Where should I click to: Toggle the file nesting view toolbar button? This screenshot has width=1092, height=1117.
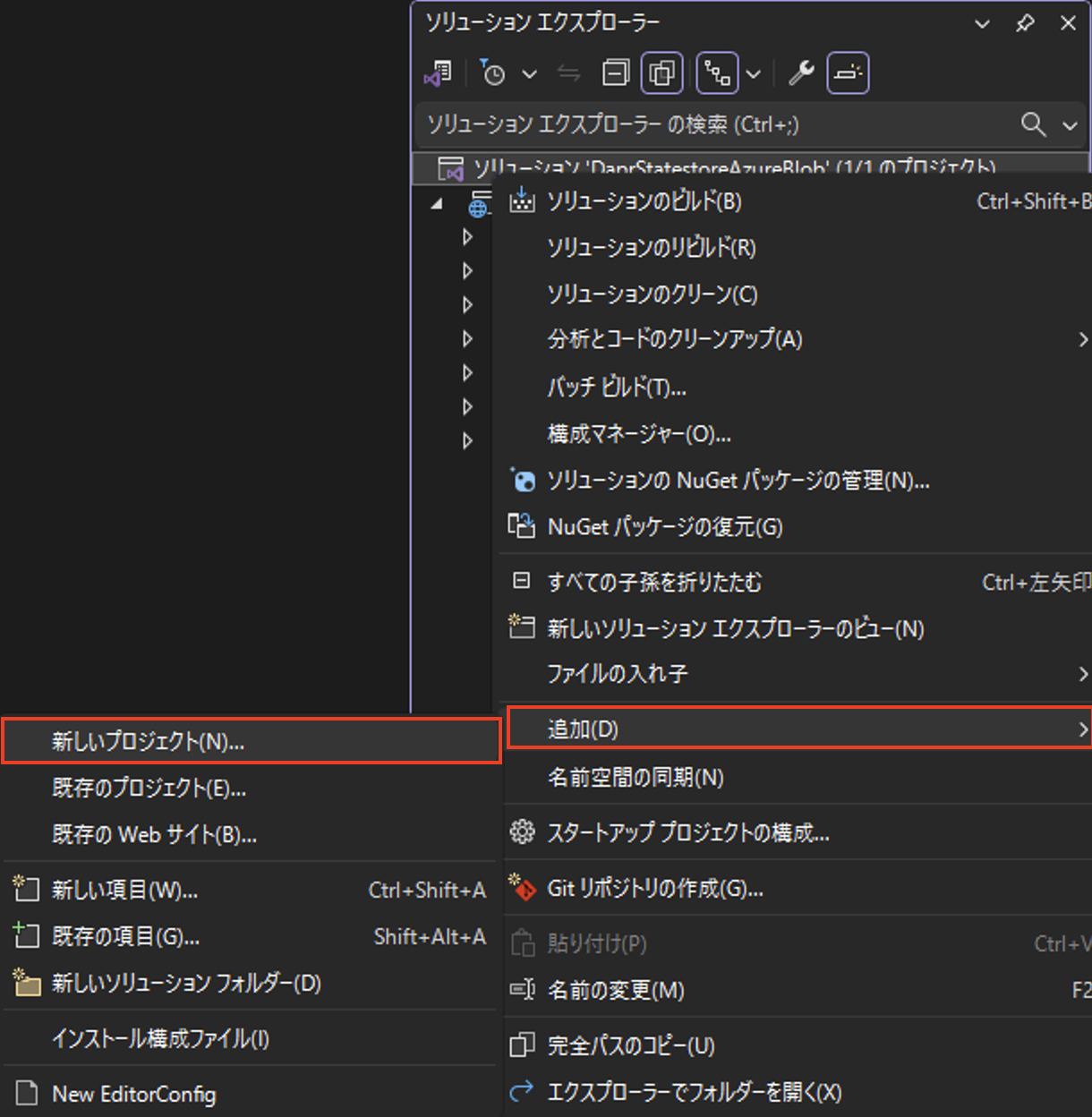(718, 73)
